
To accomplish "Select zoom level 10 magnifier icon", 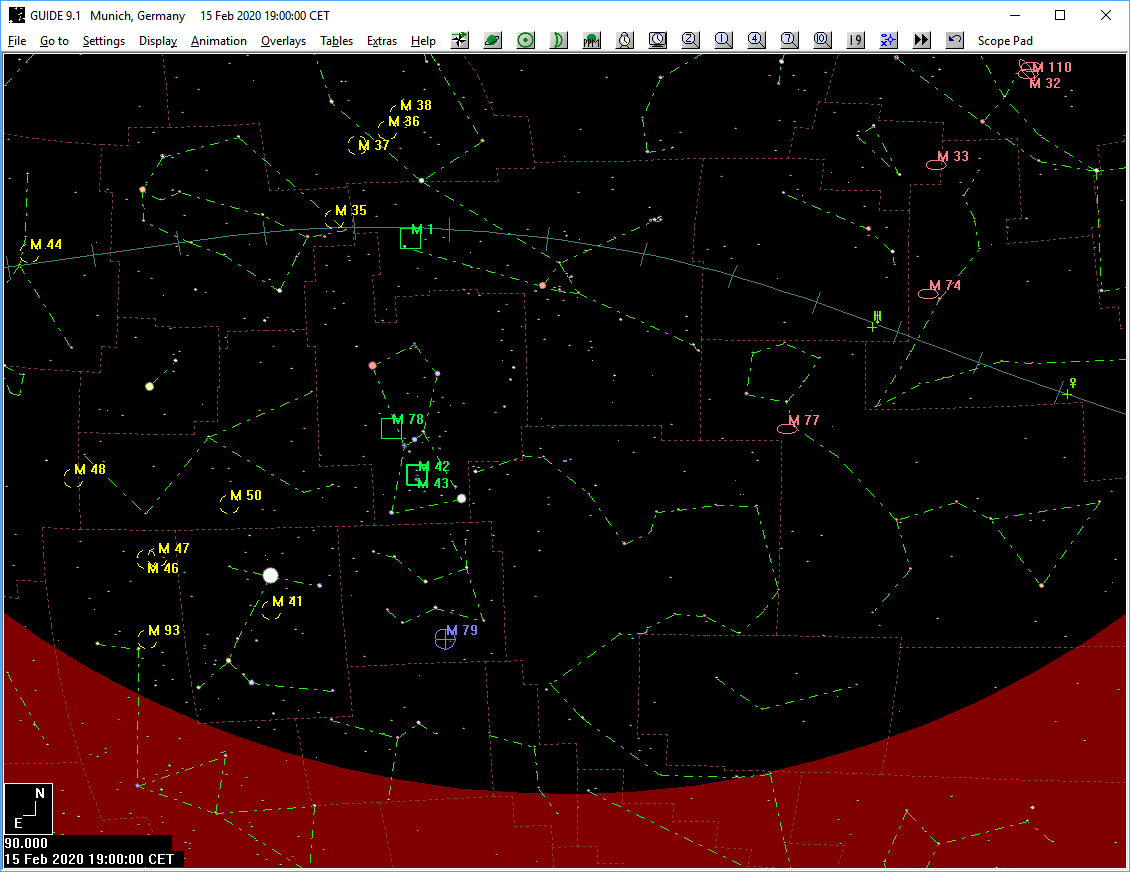I will pyautogui.click(x=823, y=40).
